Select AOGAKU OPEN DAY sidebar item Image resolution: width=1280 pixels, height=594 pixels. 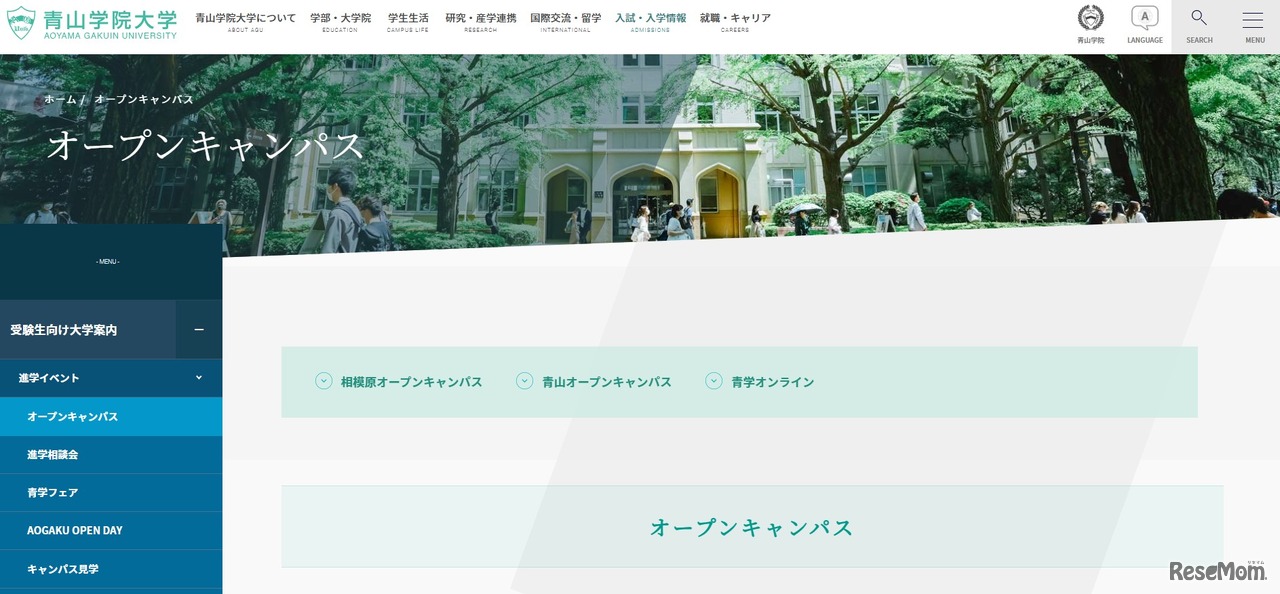point(111,530)
